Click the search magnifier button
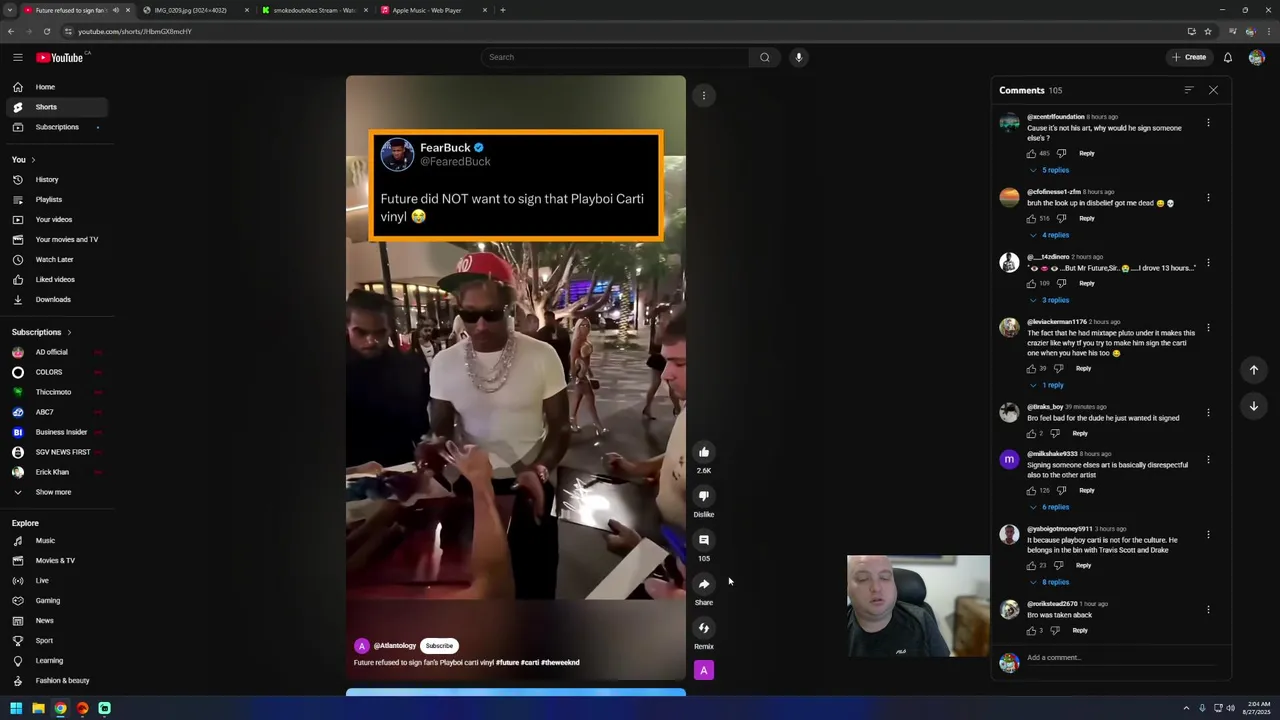The width and height of the screenshot is (1280, 720). click(x=765, y=57)
